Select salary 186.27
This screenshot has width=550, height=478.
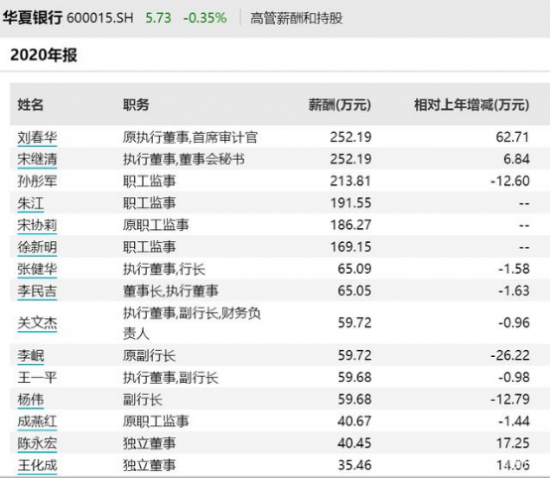[x=351, y=225]
